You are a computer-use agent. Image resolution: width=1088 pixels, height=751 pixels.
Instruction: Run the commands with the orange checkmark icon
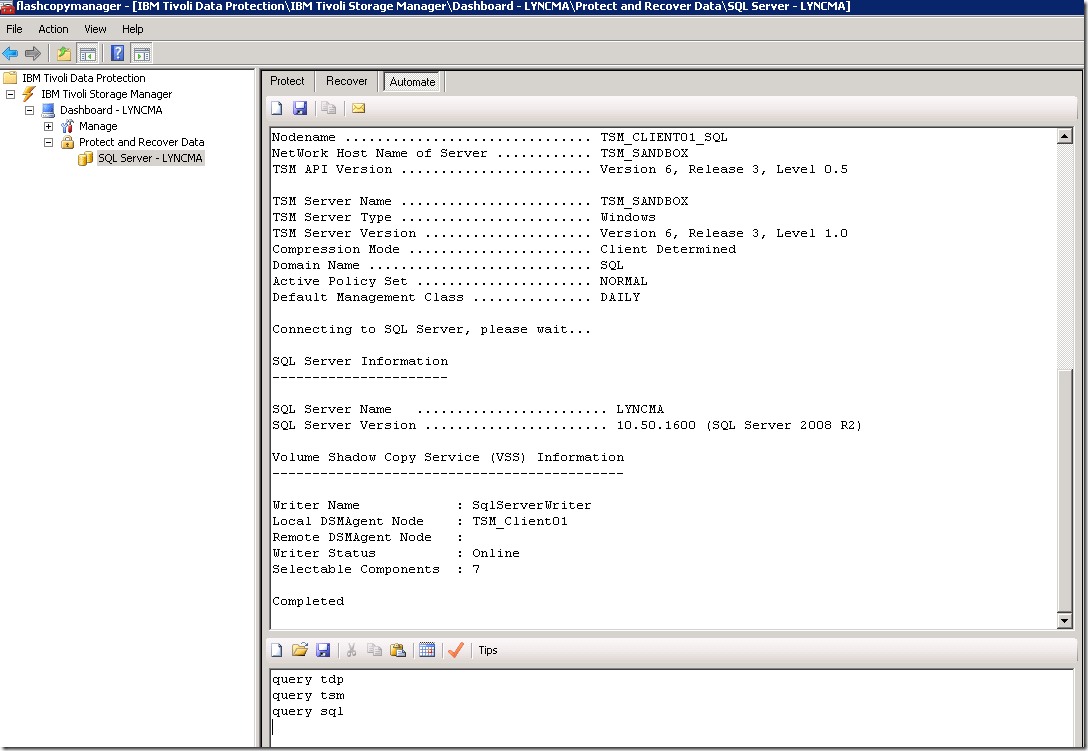coord(456,650)
